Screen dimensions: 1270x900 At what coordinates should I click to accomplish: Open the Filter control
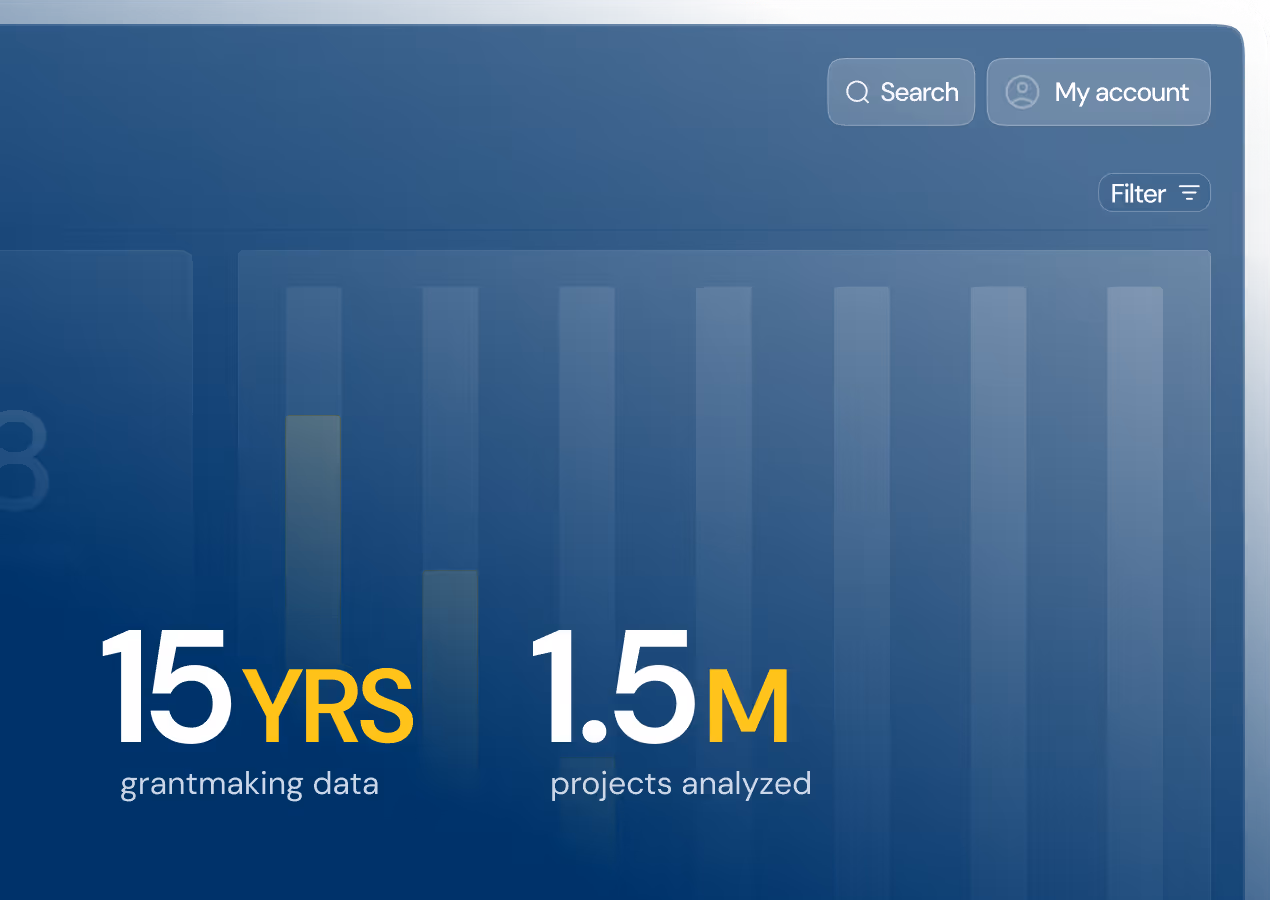coord(1154,193)
